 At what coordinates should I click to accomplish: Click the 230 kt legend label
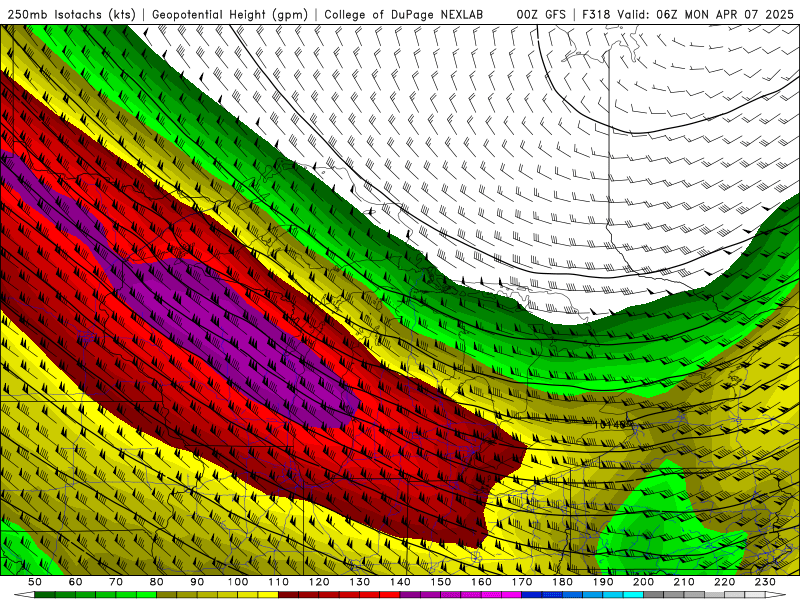[765, 582]
